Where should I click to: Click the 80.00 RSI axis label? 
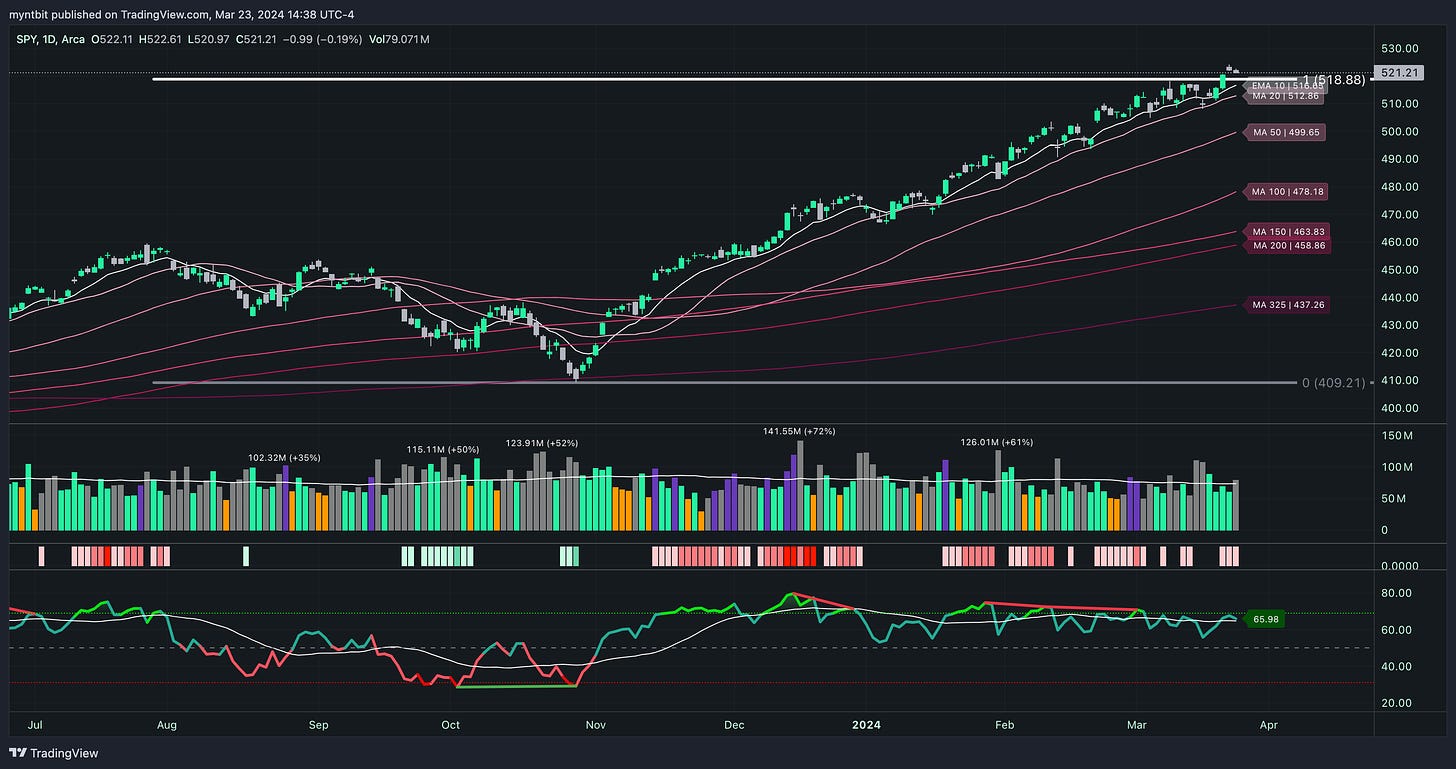pos(1398,593)
